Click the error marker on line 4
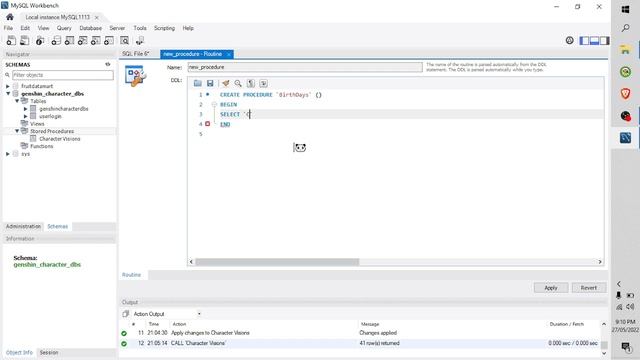640x360 pixels. click(x=207, y=124)
